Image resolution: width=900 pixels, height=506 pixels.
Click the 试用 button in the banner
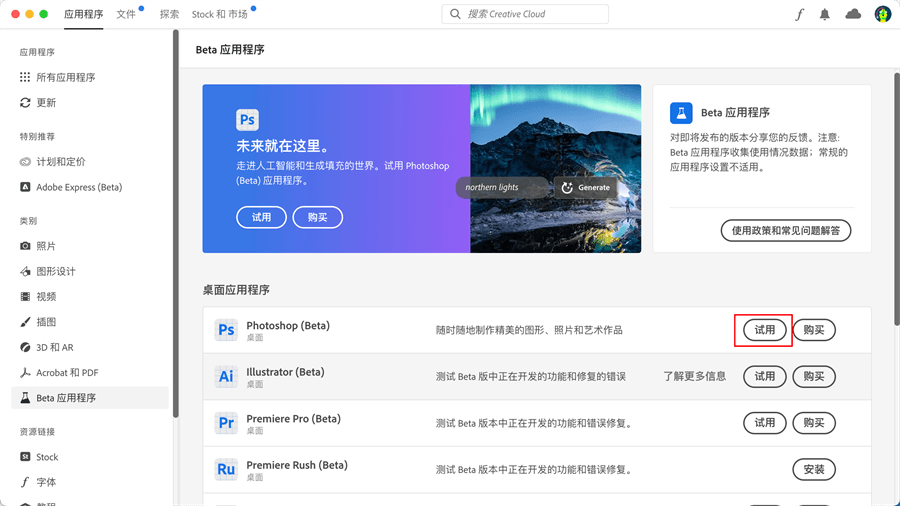click(261, 217)
